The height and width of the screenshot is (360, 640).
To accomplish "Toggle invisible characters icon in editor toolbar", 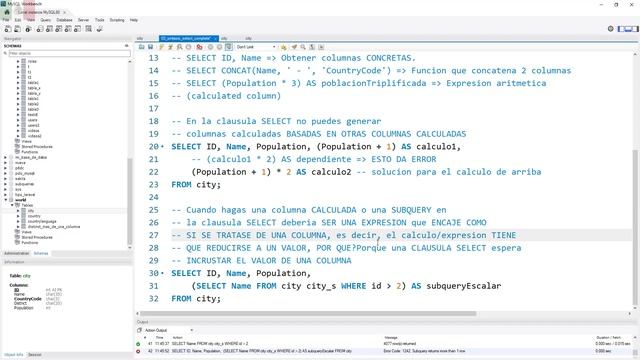I will (312, 47).
